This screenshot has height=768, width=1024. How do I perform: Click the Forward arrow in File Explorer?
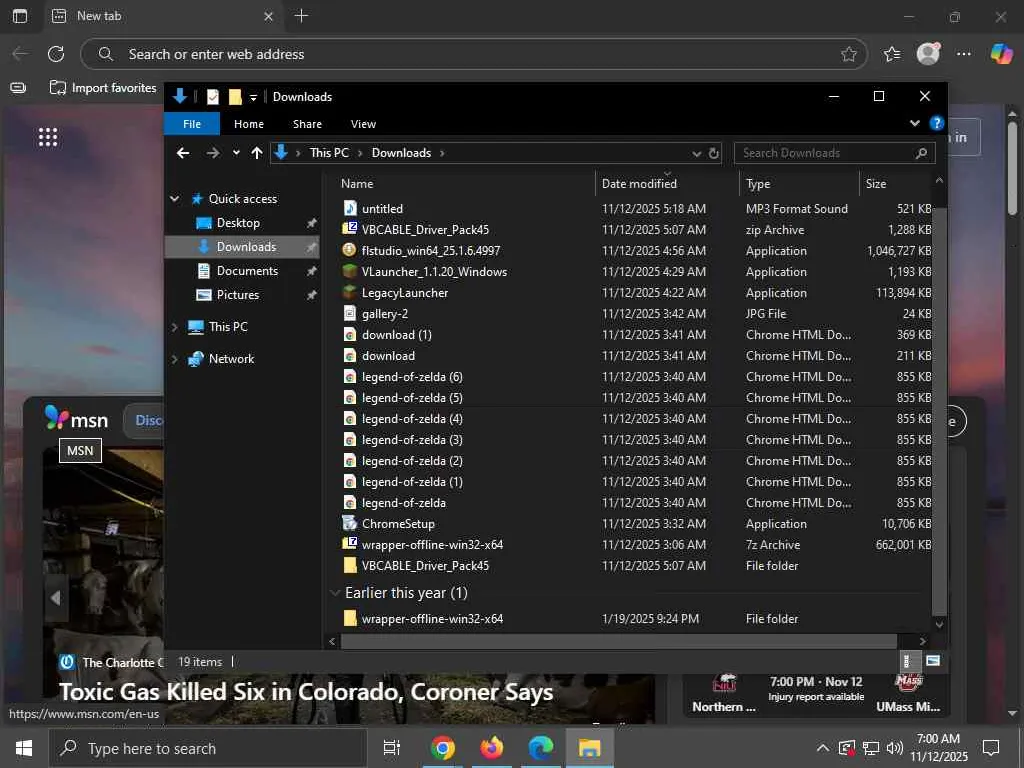coord(213,153)
